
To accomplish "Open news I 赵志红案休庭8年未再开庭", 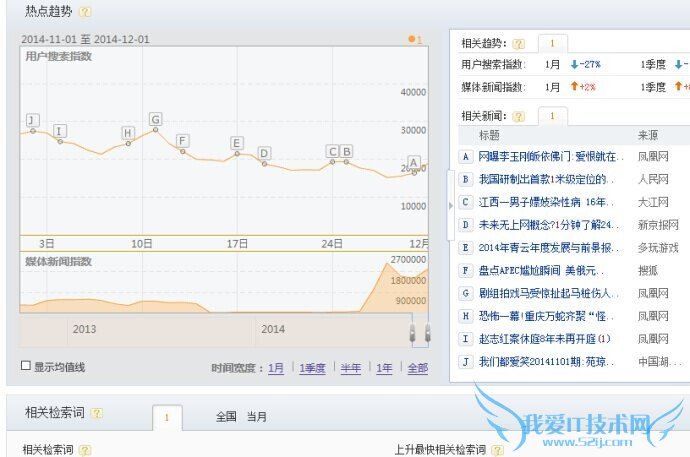I will 544,339.
